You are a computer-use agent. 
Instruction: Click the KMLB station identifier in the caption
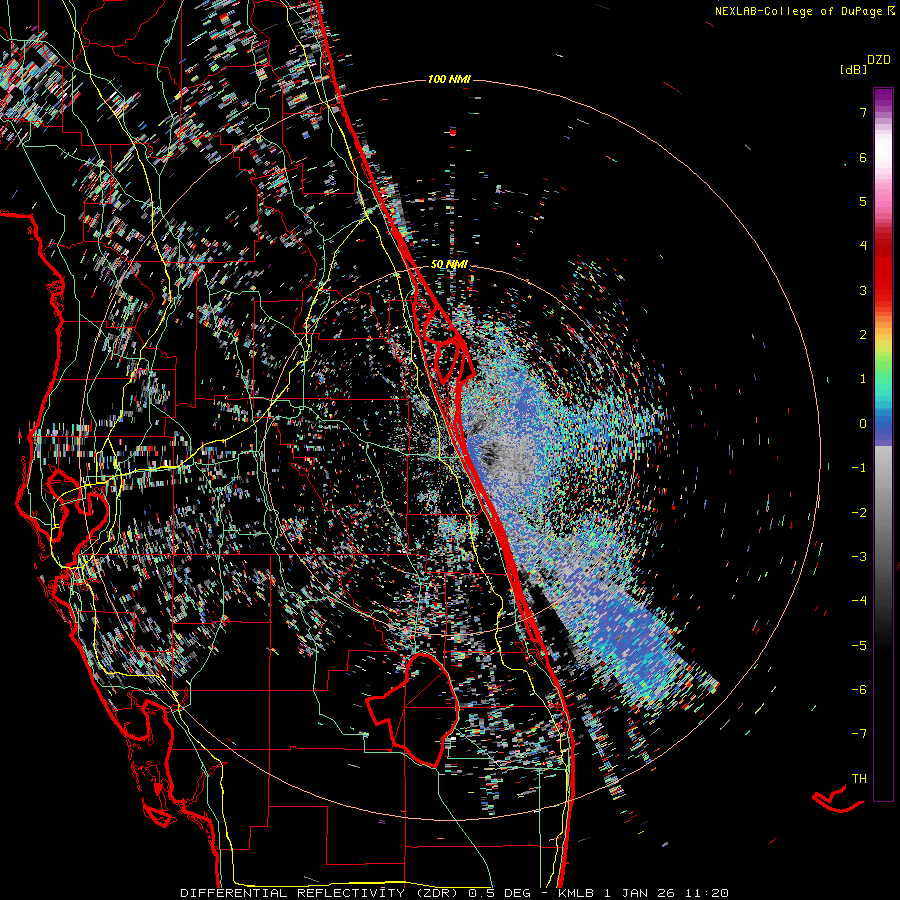point(577,893)
